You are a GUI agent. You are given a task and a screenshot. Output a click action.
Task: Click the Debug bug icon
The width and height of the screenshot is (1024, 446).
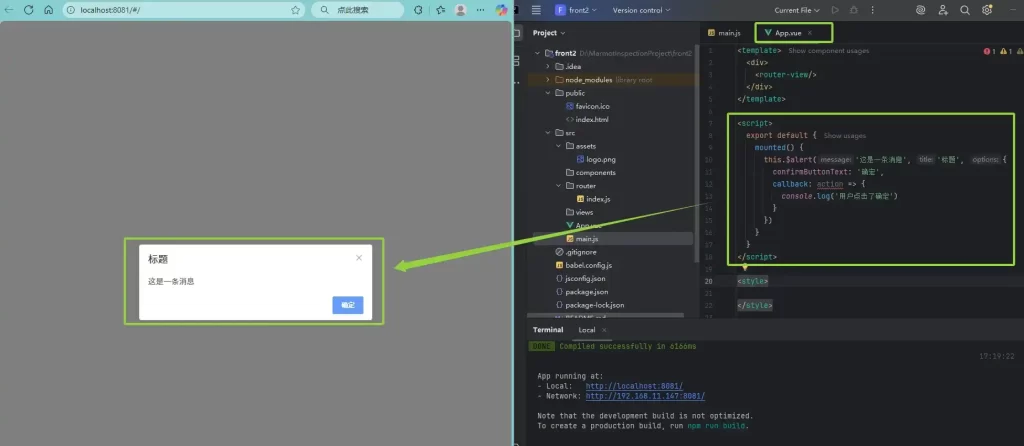[853, 10]
